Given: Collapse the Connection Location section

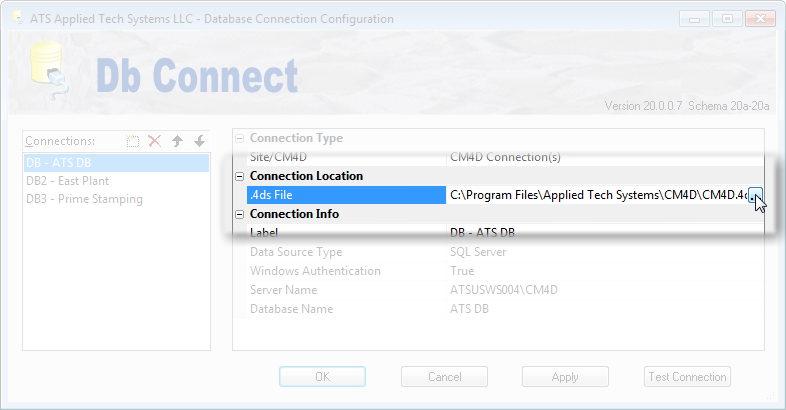Looking at the screenshot, I should [x=240, y=176].
